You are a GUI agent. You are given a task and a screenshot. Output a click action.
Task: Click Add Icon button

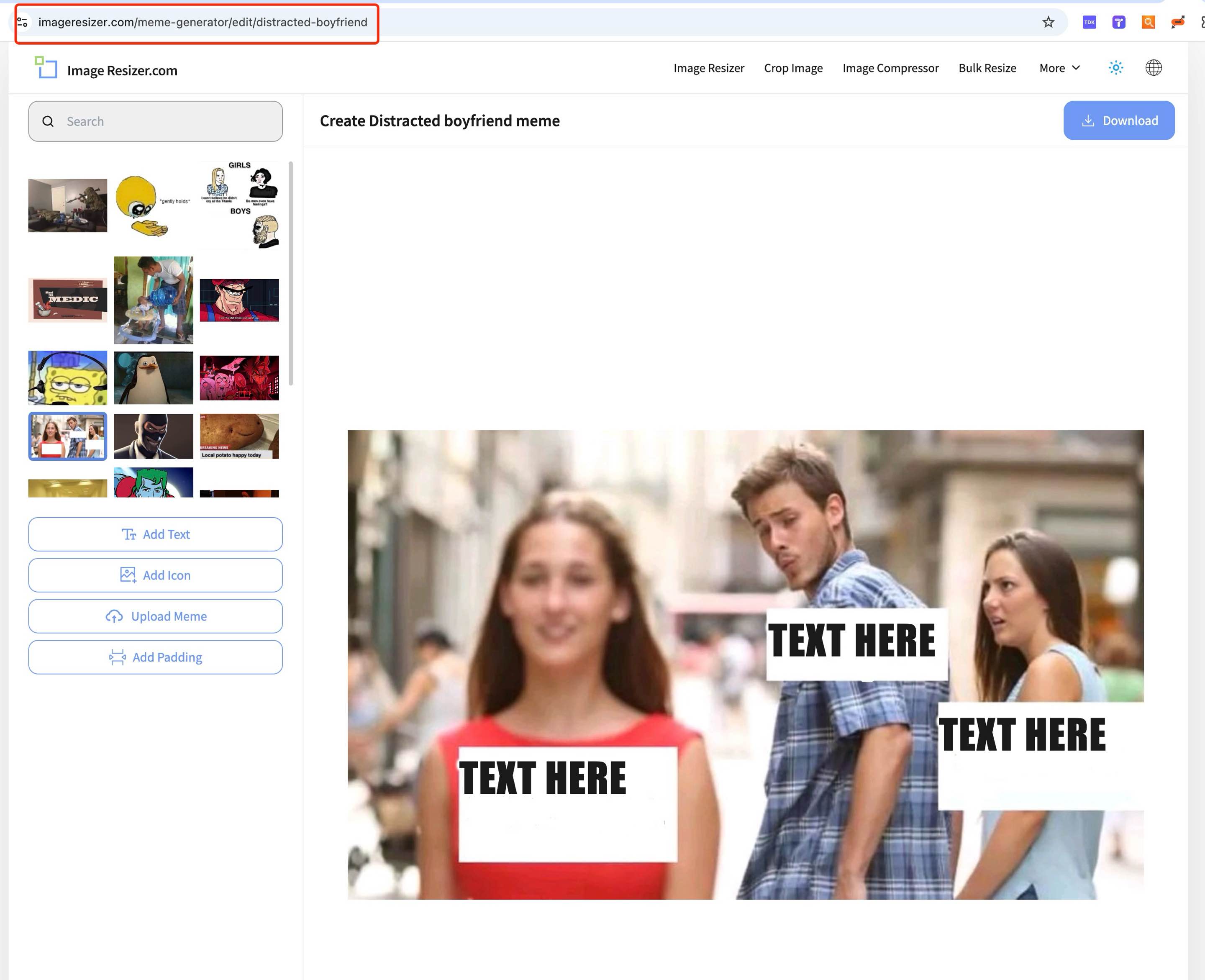[155, 575]
